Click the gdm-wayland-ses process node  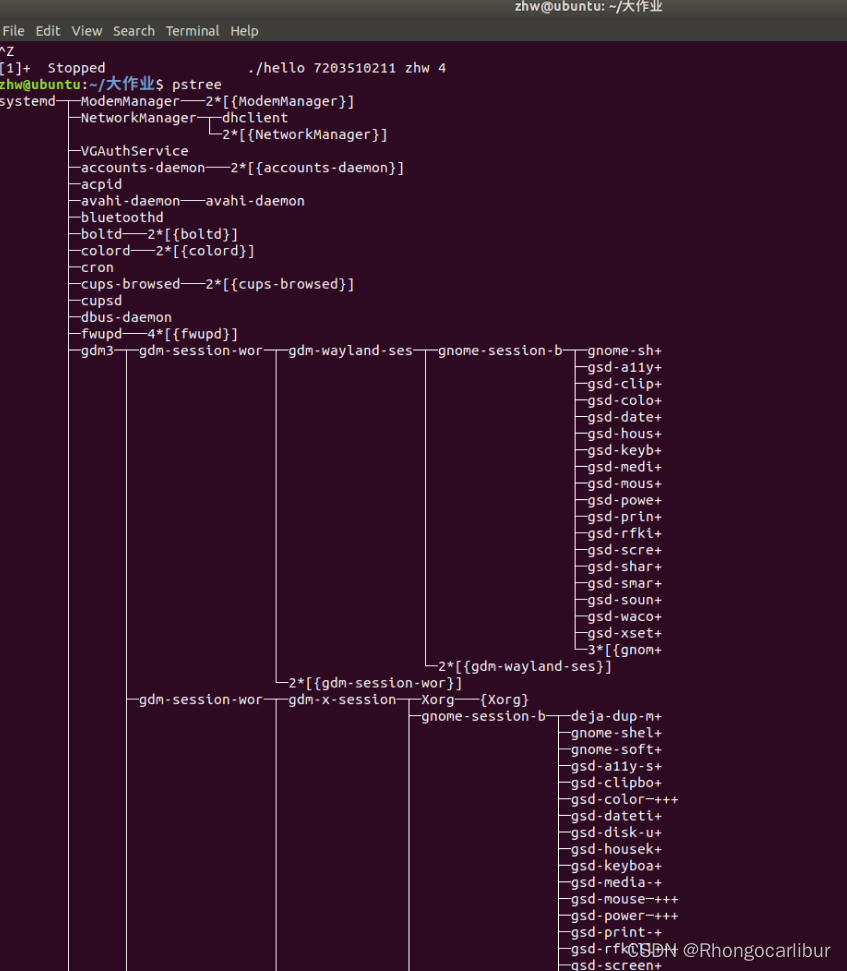pos(350,351)
